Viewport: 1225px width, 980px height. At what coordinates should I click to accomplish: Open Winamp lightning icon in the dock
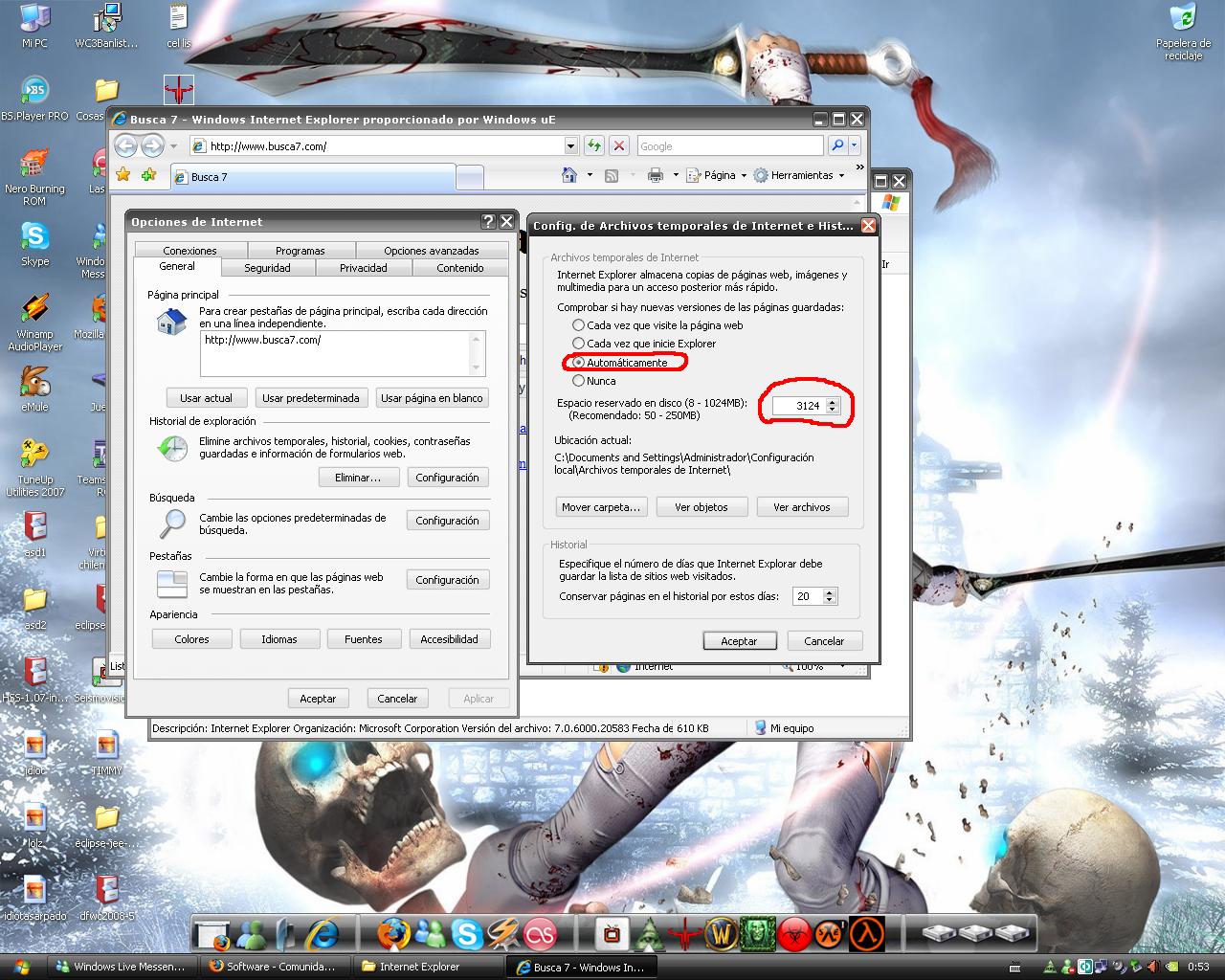coord(503,932)
